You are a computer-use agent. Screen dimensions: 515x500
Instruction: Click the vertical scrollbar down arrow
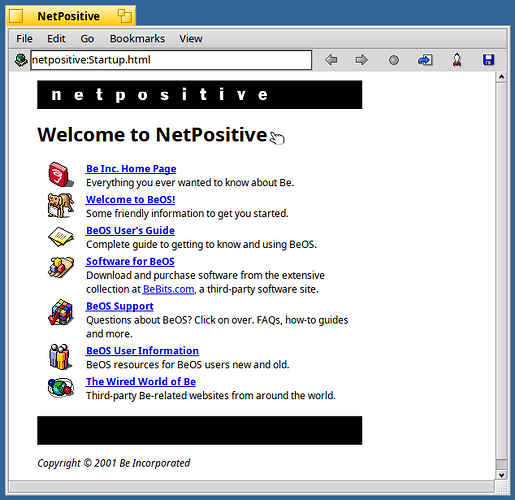coord(501,475)
